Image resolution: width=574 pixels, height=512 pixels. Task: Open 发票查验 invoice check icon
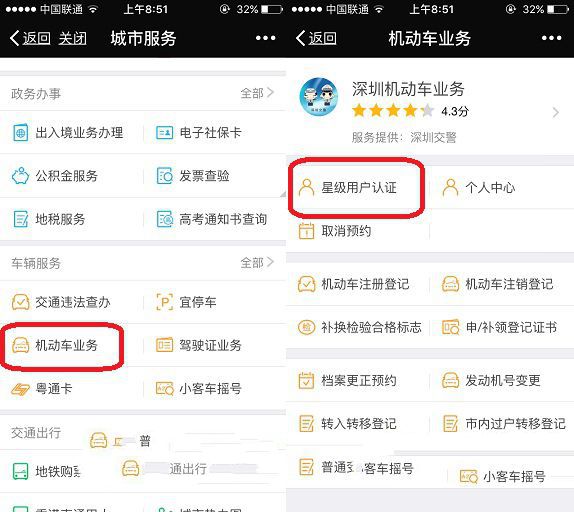tap(164, 176)
